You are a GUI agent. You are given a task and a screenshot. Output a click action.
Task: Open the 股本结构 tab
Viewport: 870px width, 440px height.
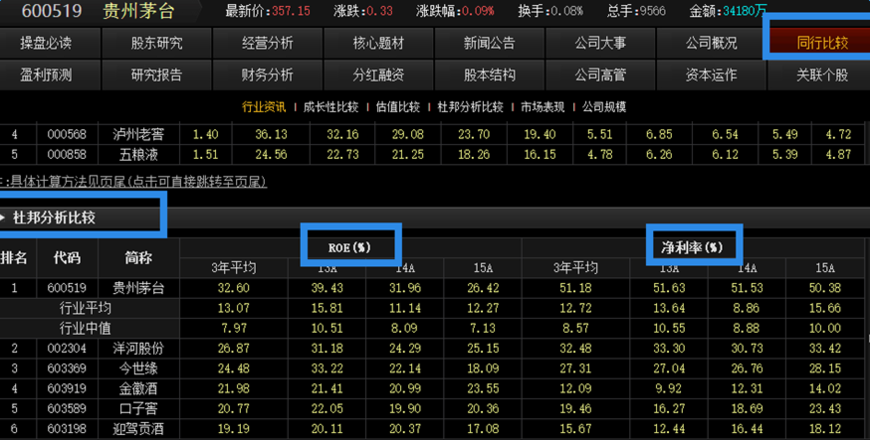[489, 75]
